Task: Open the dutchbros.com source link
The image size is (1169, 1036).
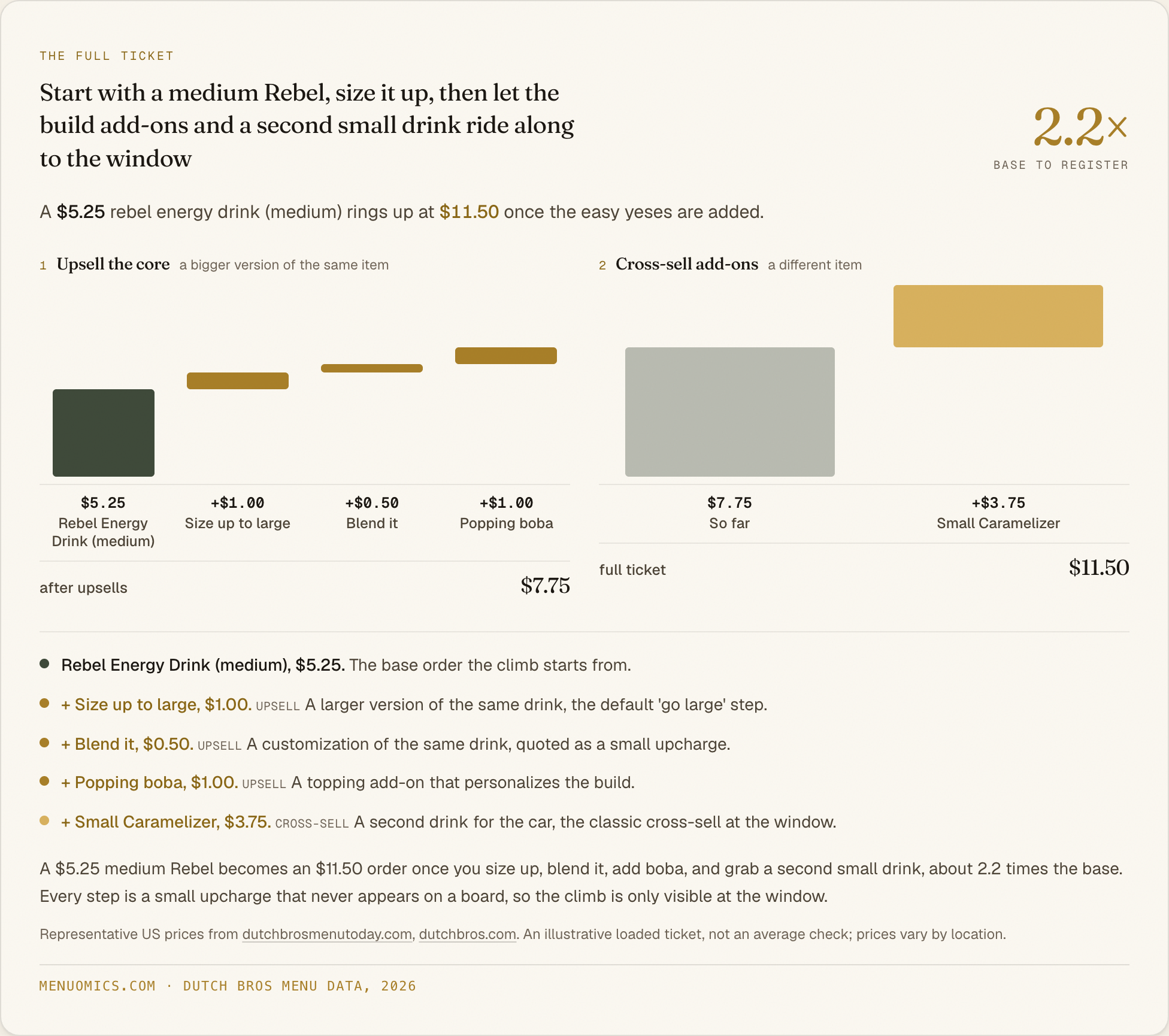Action: click(467, 934)
